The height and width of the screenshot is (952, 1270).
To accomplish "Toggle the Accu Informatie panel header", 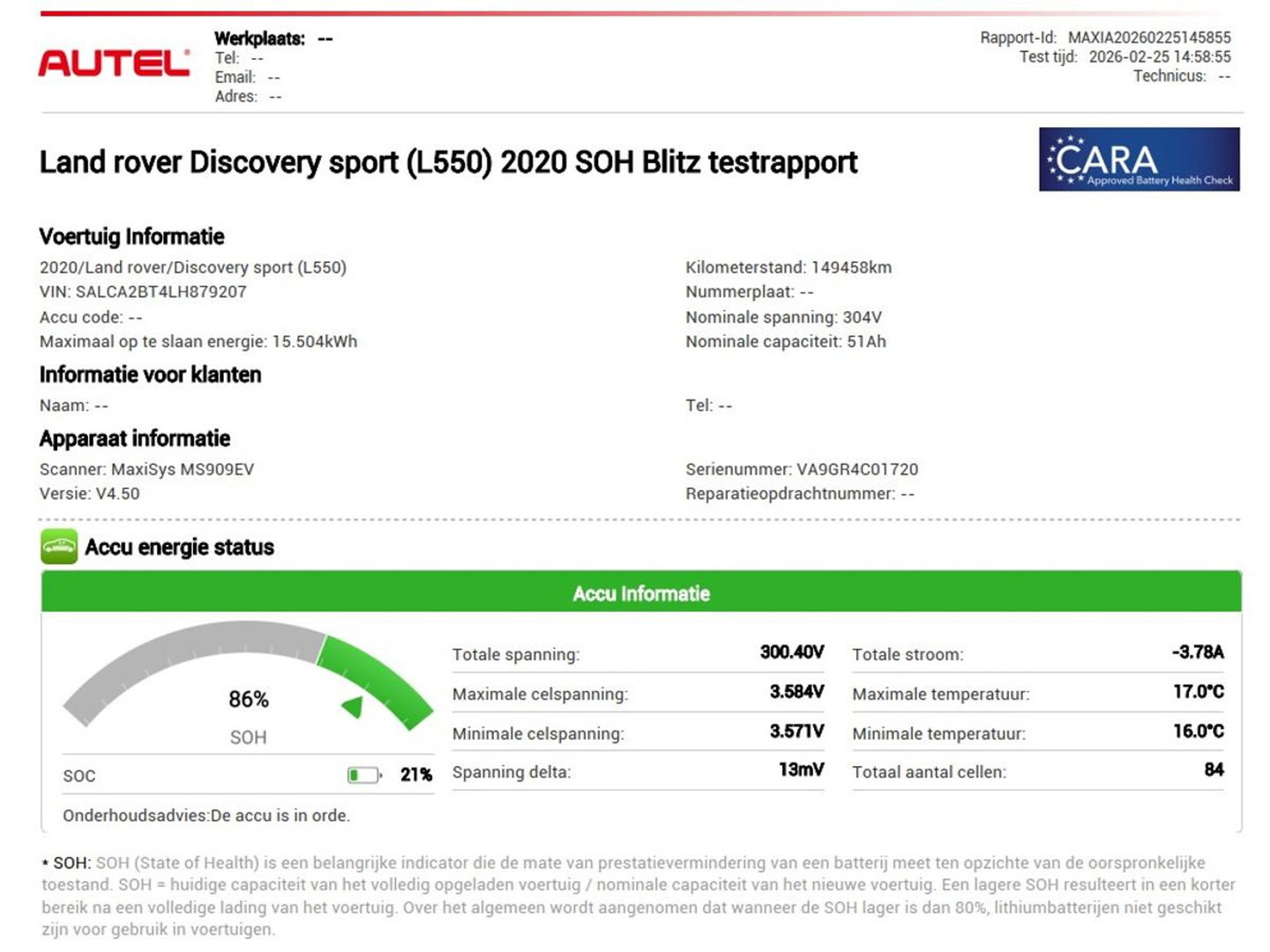I will (640, 593).
